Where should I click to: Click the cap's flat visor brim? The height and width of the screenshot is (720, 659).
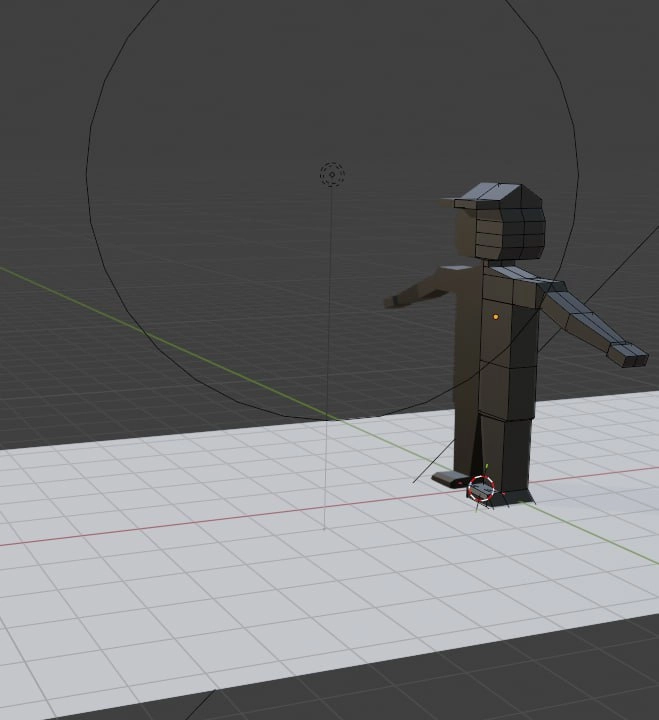click(455, 203)
